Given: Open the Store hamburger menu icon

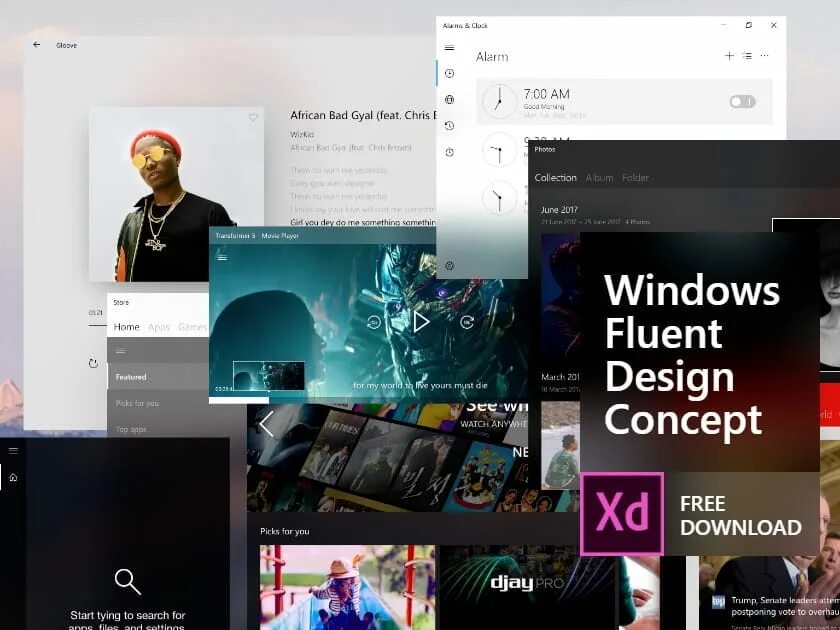Looking at the screenshot, I should (x=121, y=351).
